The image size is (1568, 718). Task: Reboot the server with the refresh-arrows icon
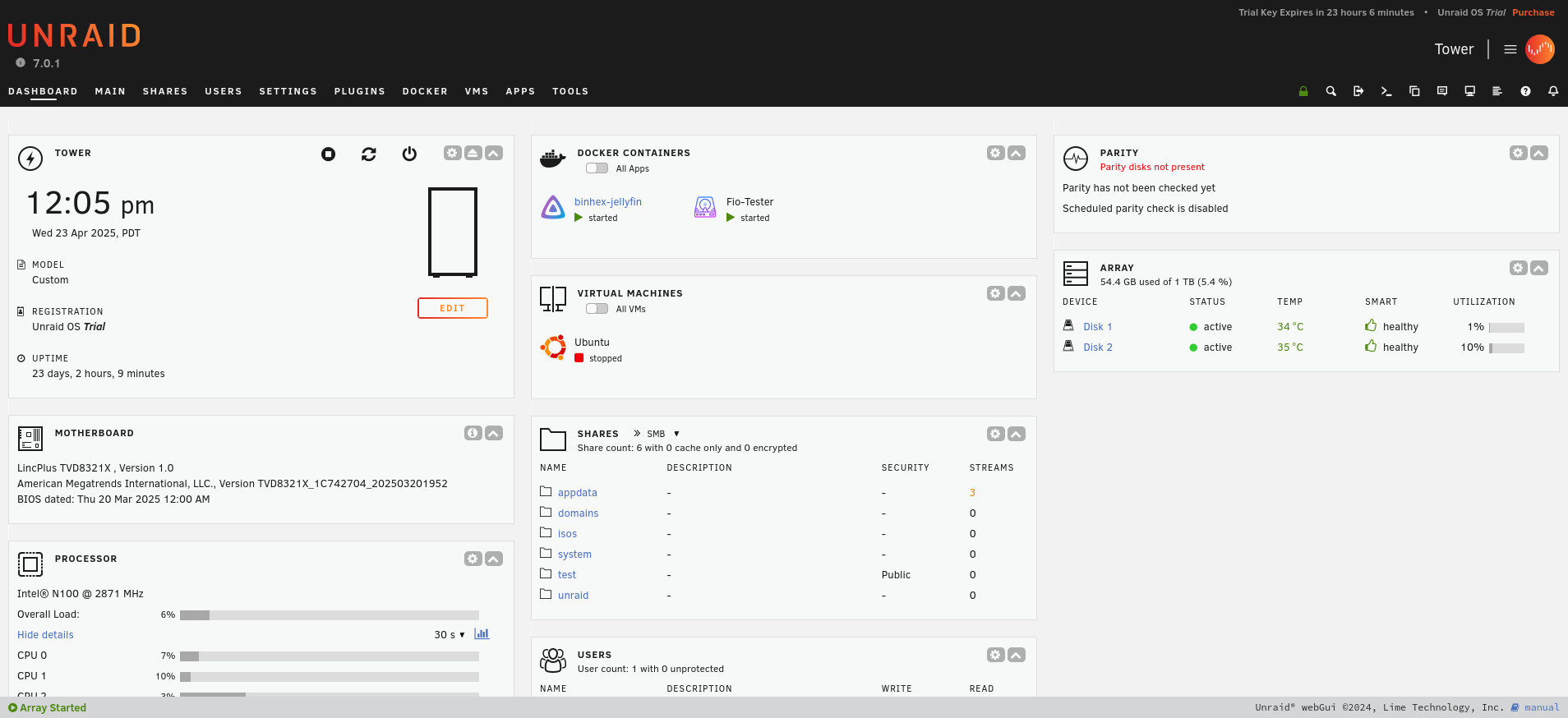369,154
